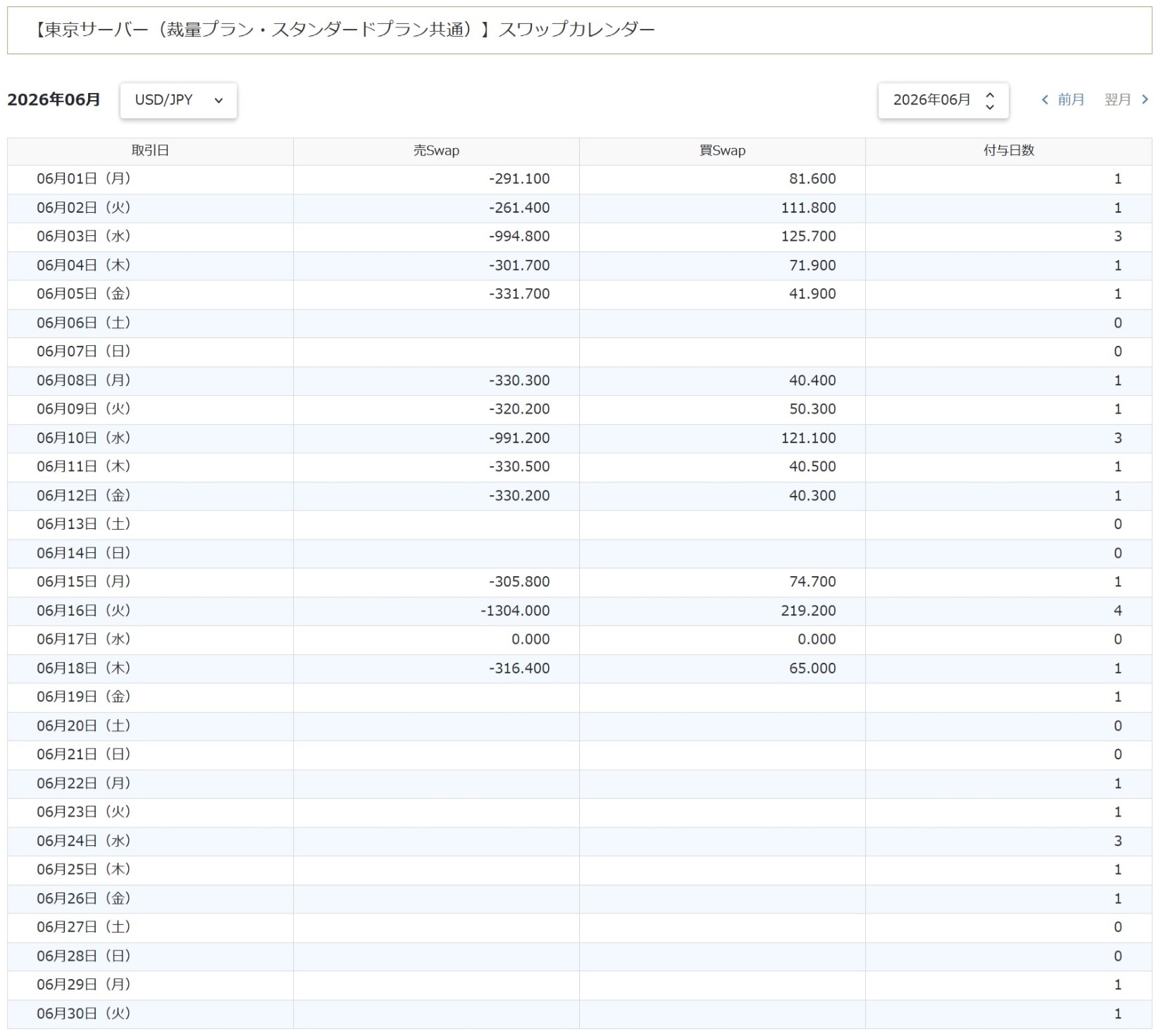Click the buy swap value 111.800
The height and width of the screenshot is (1036, 1159).
(808, 208)
